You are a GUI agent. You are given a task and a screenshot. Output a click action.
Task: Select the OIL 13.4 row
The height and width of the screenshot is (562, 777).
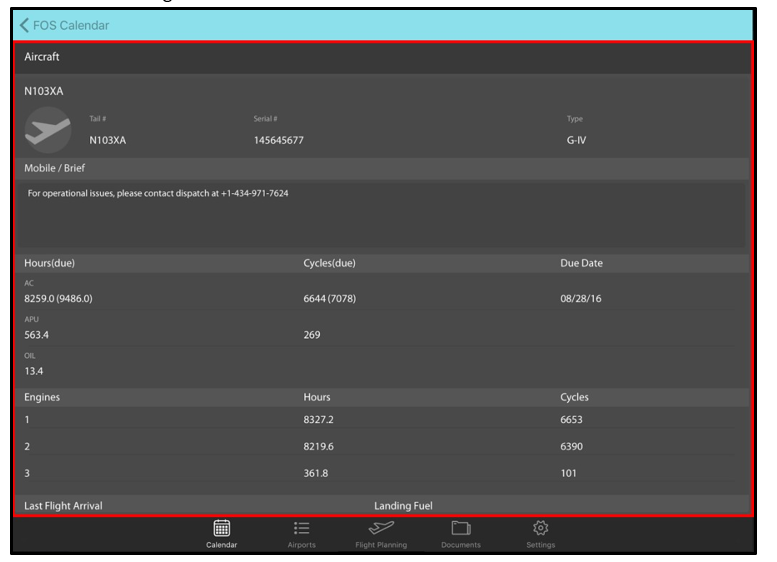(x=35, y=372)
